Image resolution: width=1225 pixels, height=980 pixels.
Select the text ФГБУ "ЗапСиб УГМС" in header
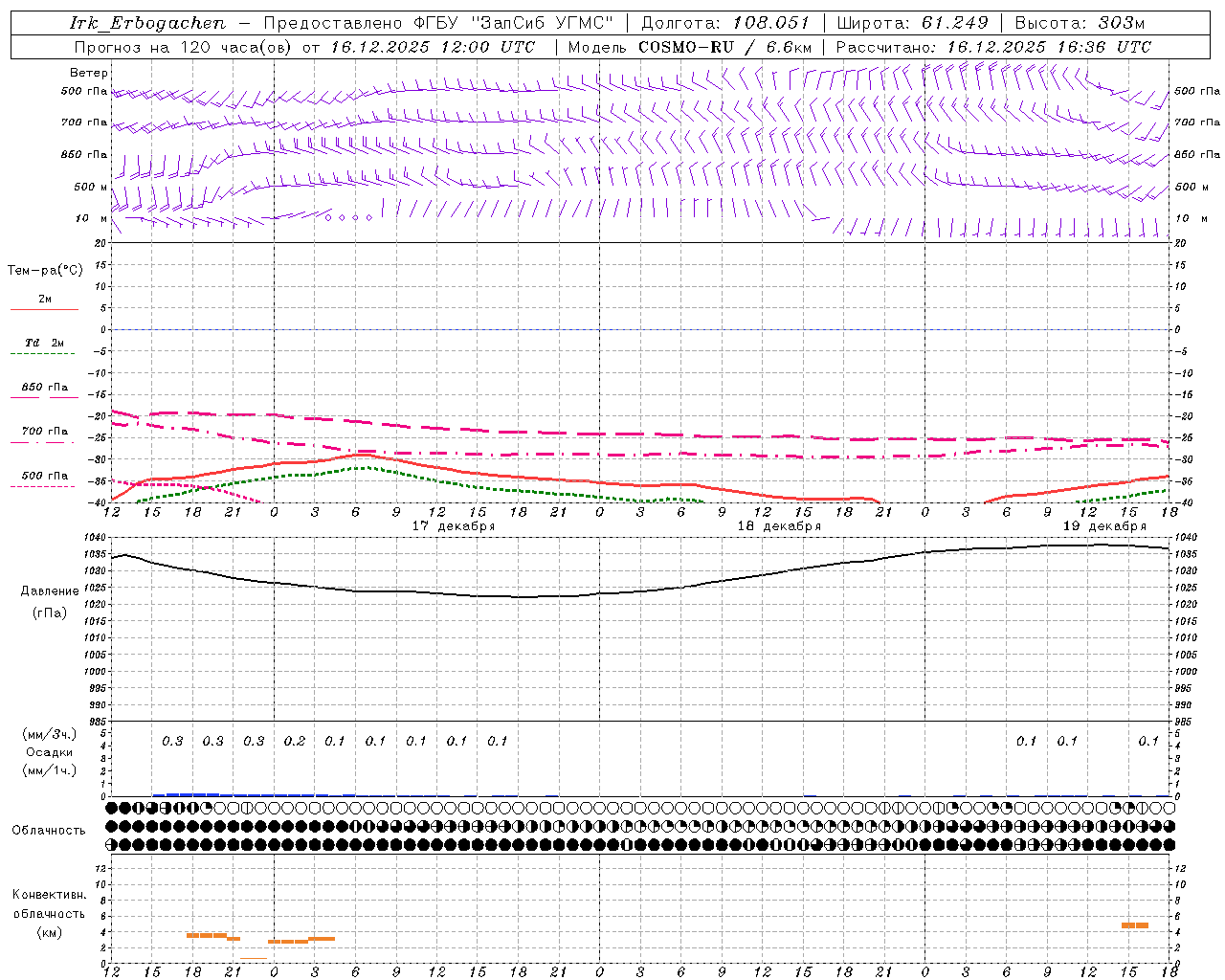(x=515, y=23)
